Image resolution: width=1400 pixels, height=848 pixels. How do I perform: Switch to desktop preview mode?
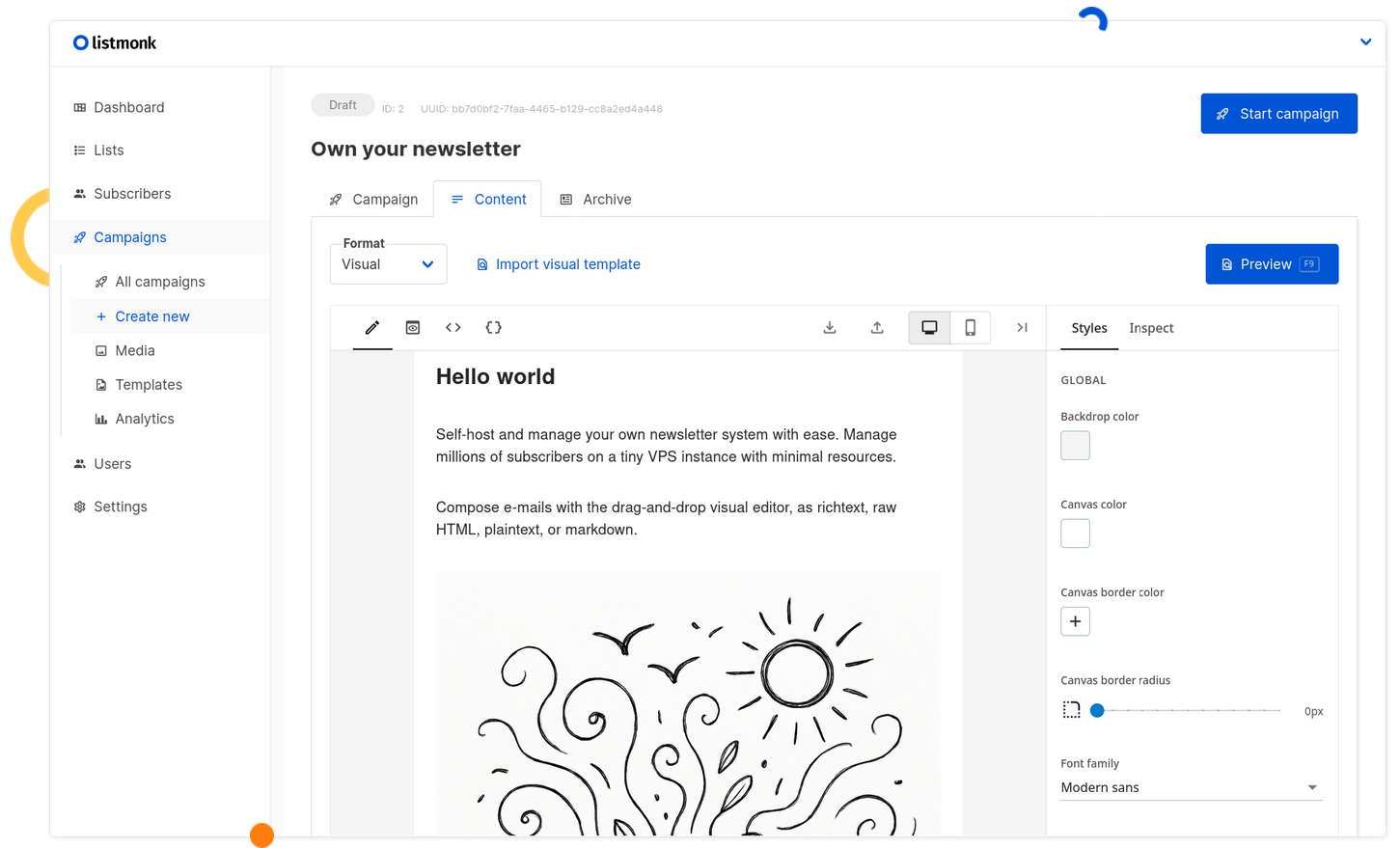(x=929, y=328)
